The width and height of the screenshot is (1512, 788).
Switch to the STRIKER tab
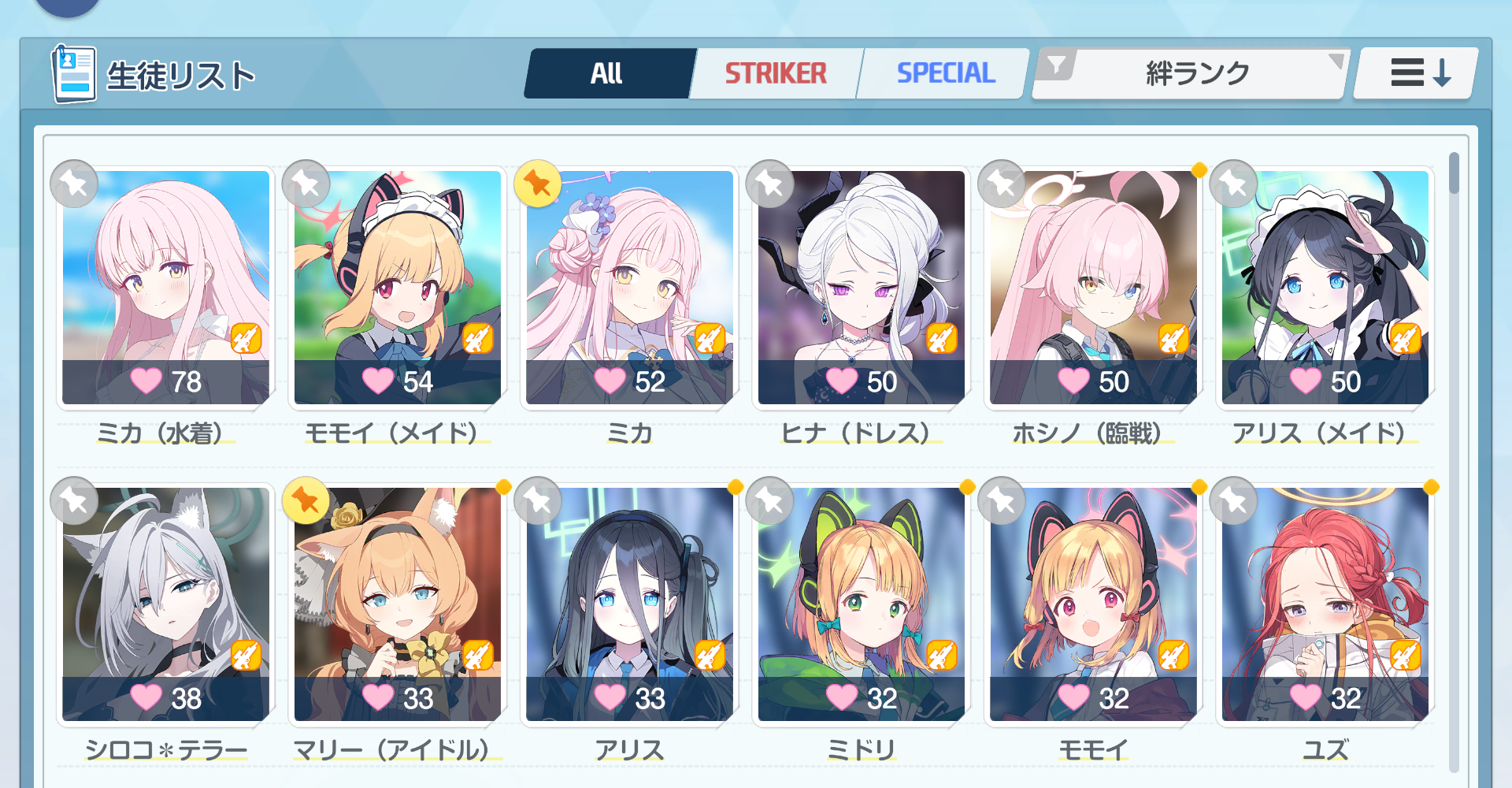tap(776, 73)
